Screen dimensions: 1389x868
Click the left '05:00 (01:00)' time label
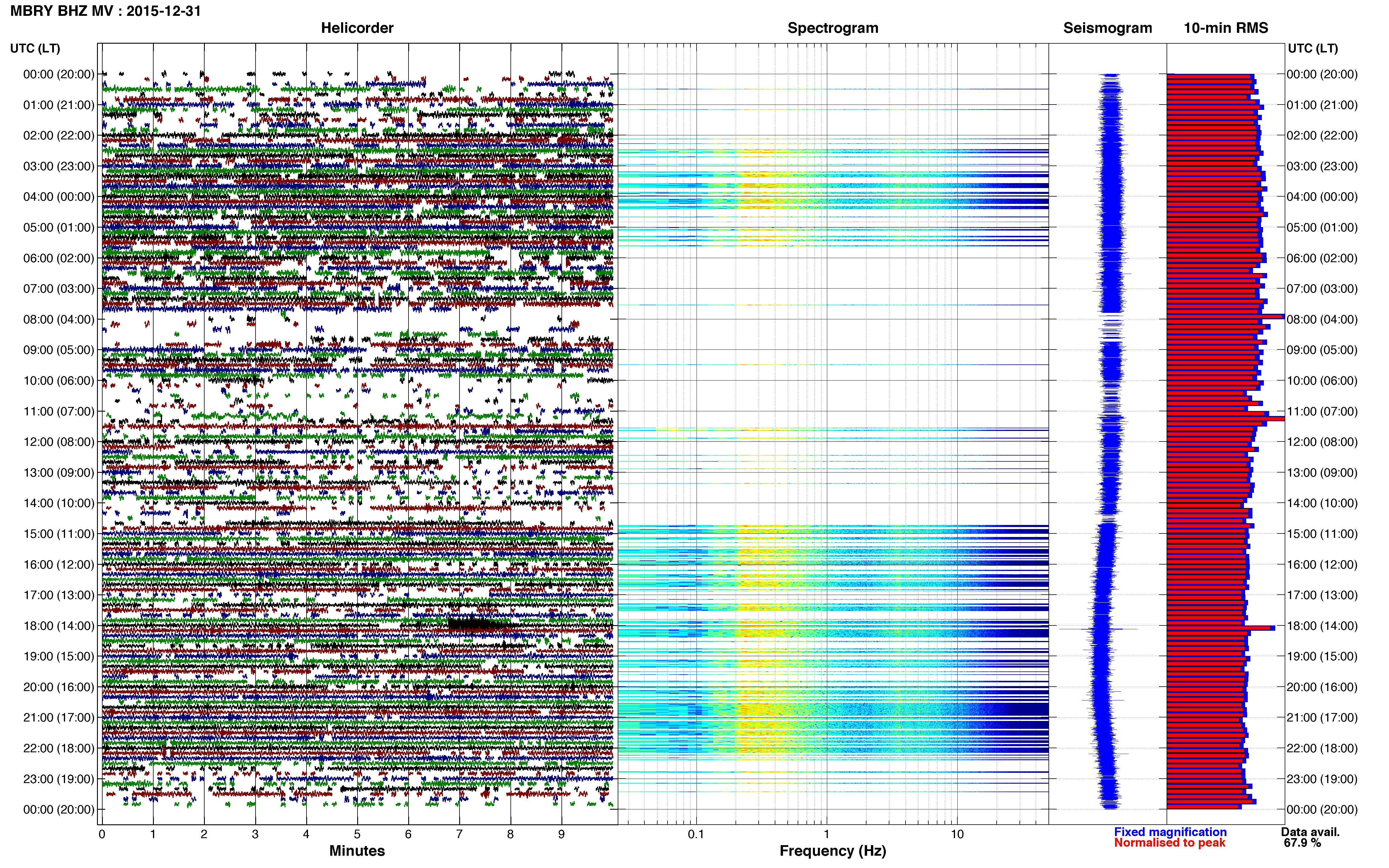pyautogui.click(x=59, y=227)
